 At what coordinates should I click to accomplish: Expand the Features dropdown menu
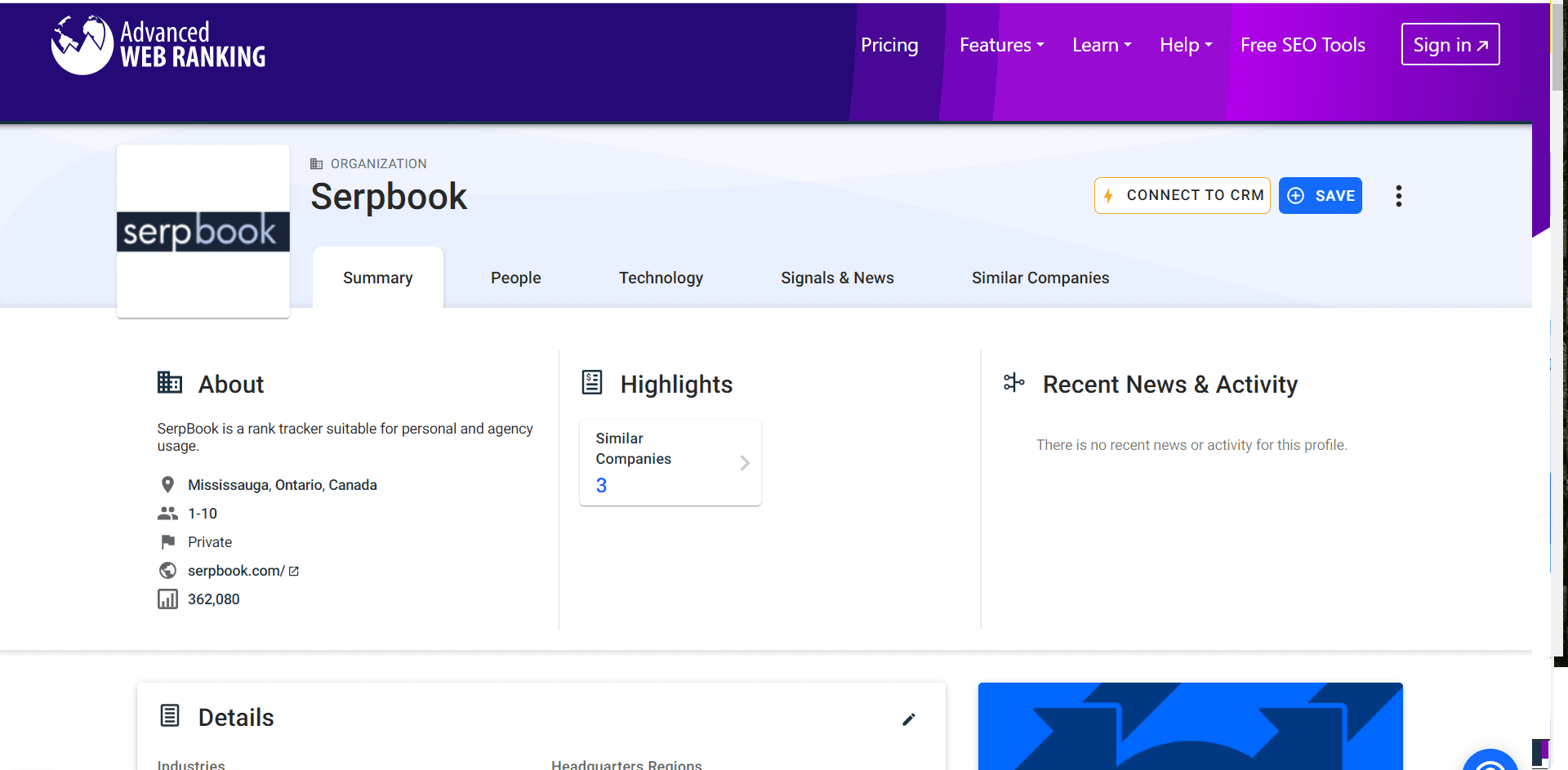1001,45
